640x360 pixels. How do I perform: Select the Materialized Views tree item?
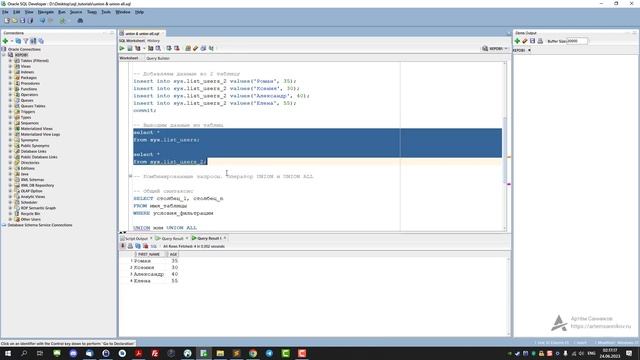pos(37,129)
